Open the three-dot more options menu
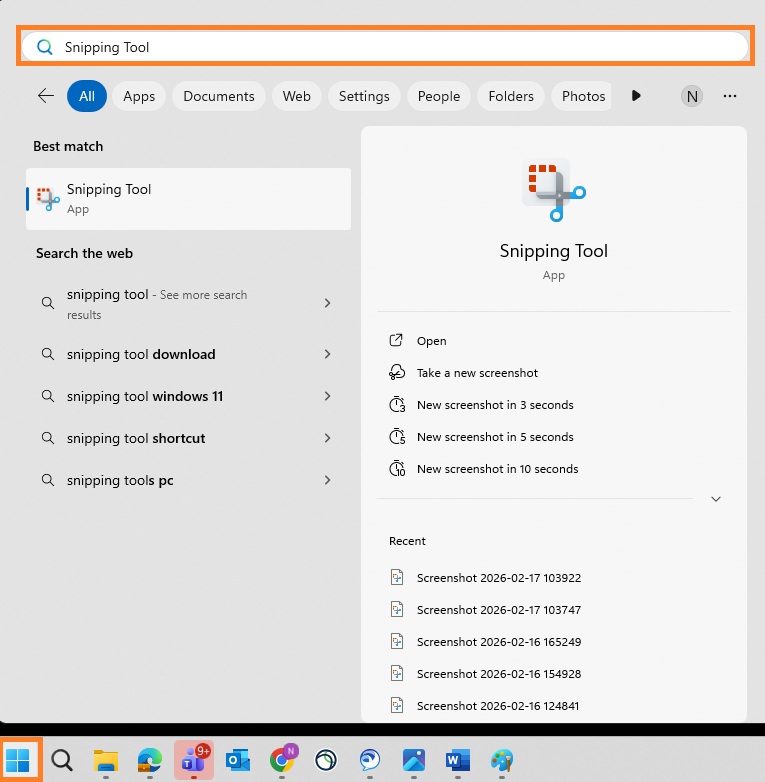 point(730,96)
